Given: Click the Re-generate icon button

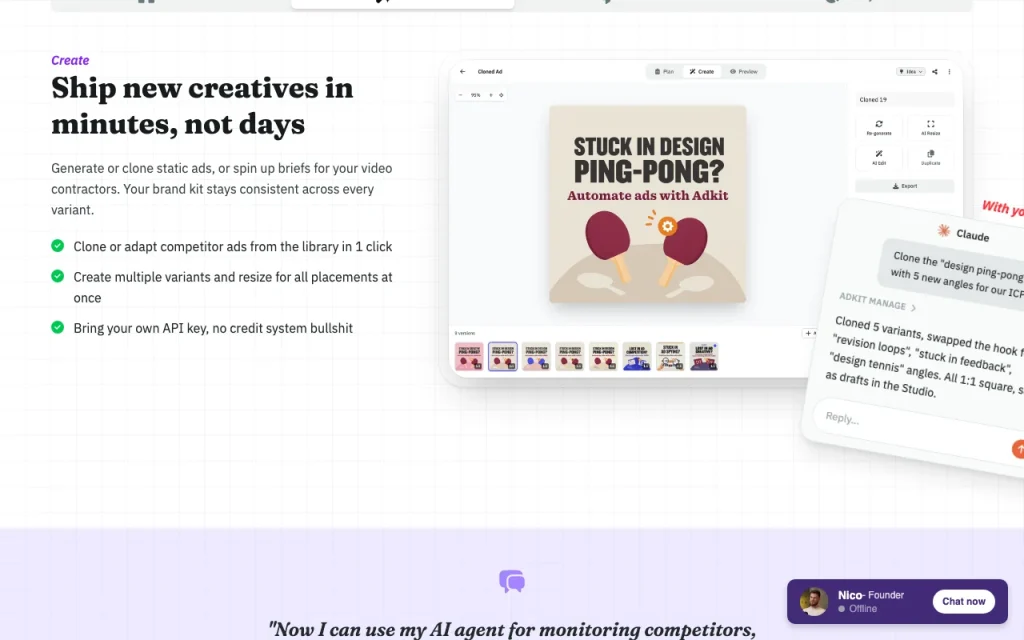Looking at the screenshot, I should click(x=879, y=127).
